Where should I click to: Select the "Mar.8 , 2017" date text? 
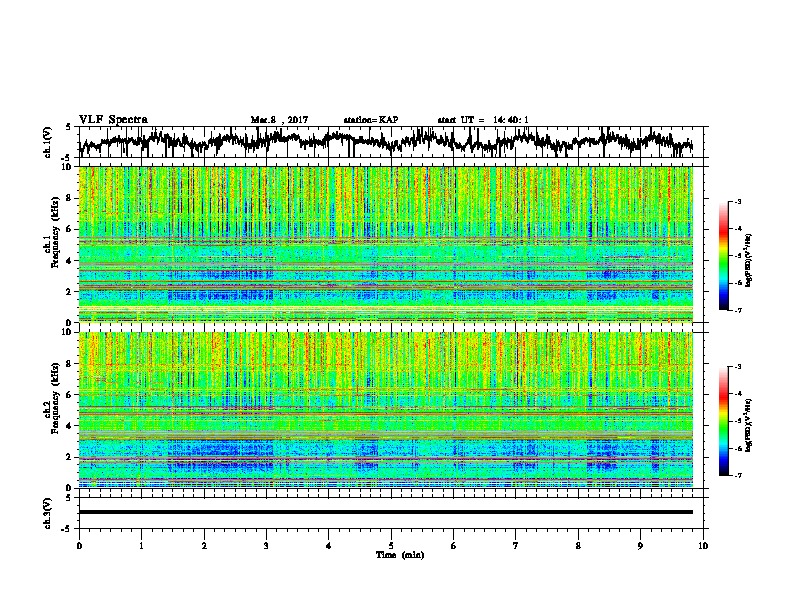(x=279, y=120)
